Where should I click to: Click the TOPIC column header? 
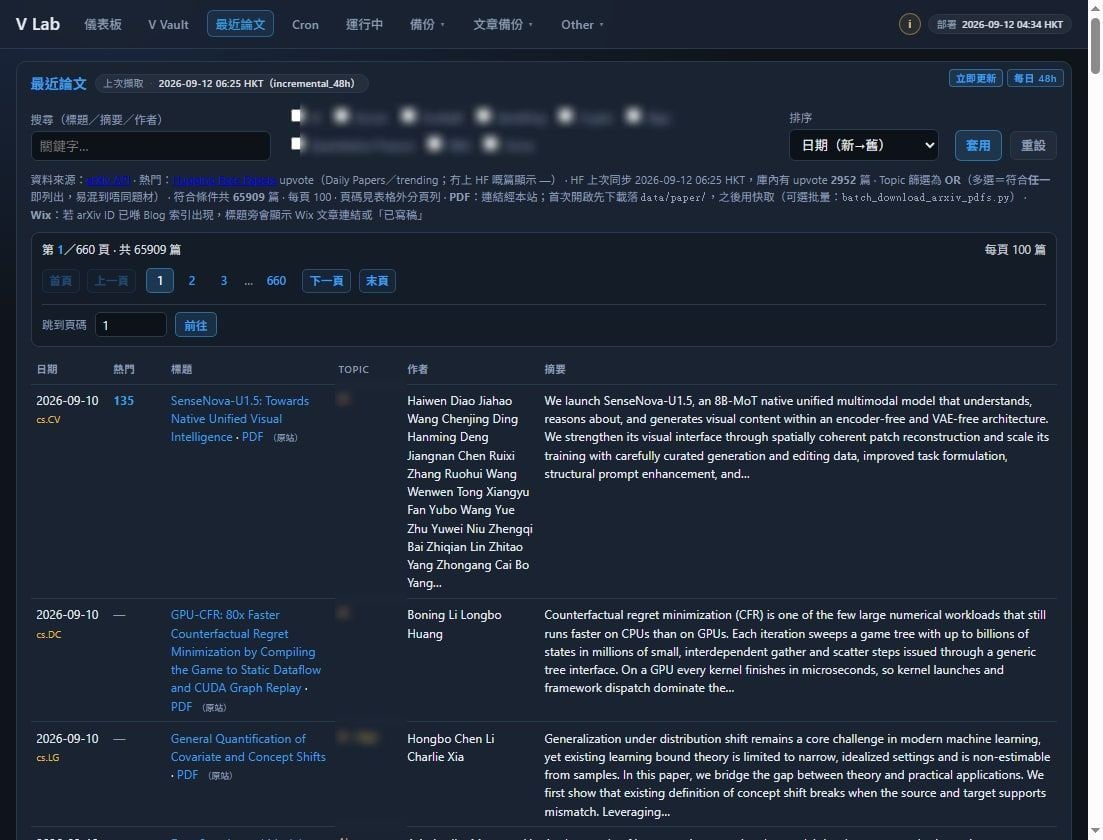(x=353, y=369)
